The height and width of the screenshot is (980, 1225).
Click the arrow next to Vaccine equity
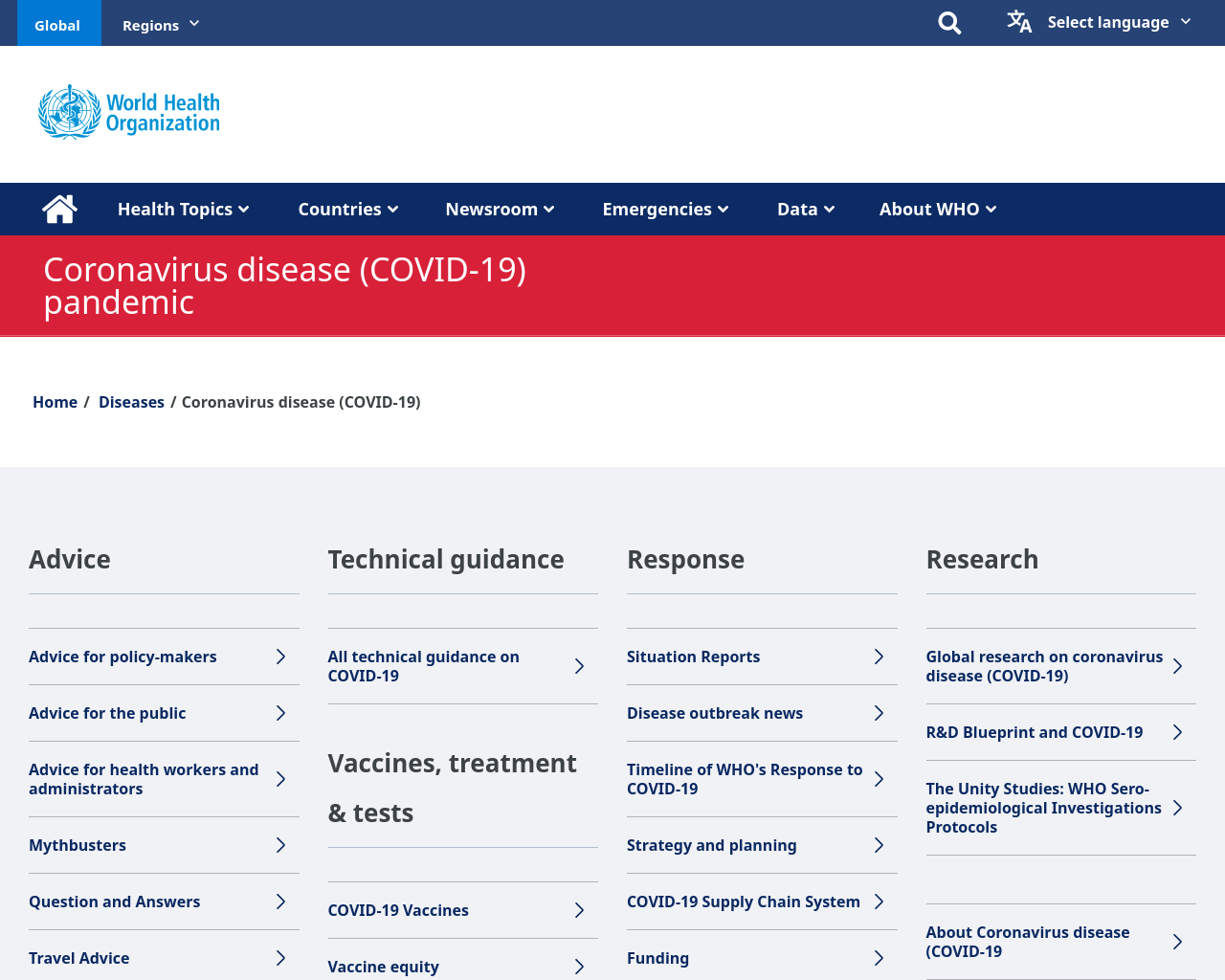click(x=579, y=967)
